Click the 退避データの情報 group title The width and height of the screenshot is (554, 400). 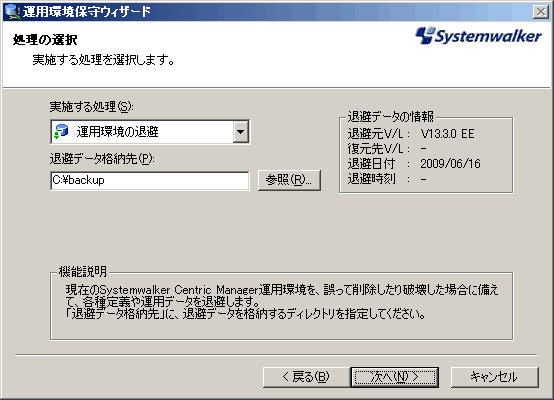(391, 116)
